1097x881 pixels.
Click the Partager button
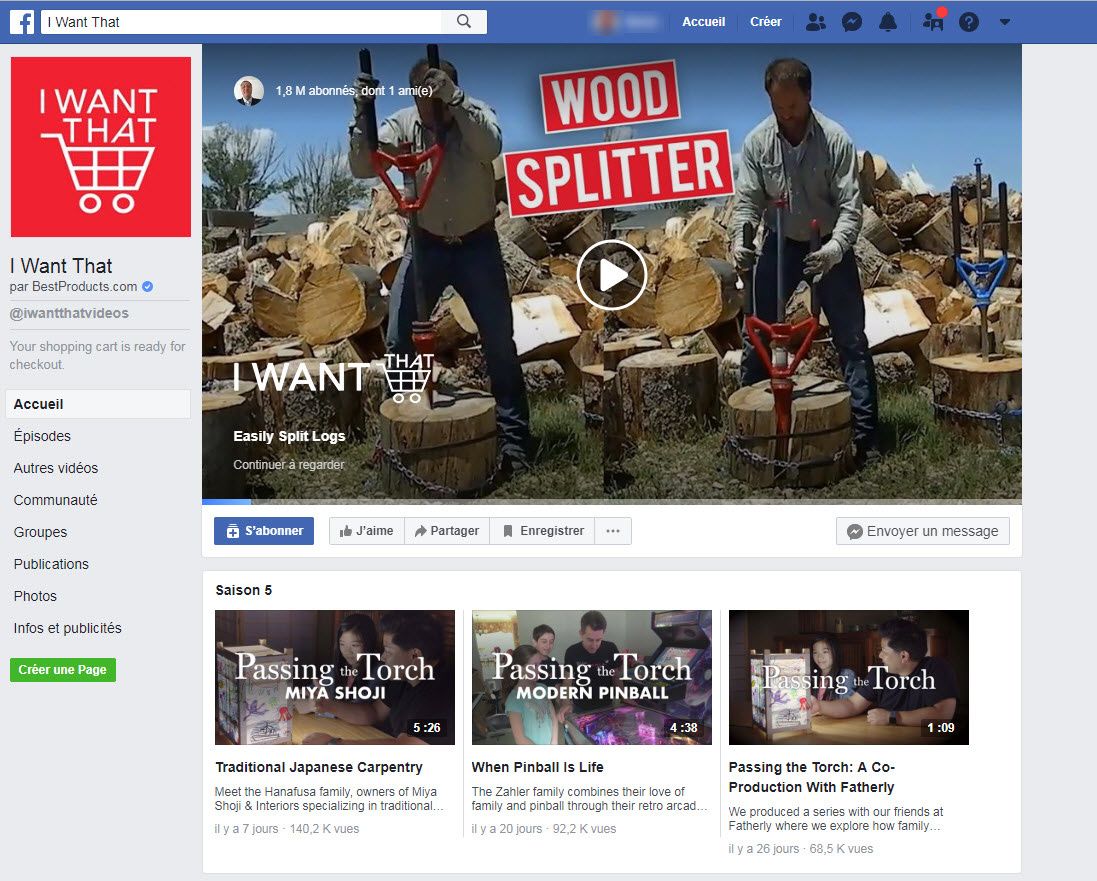click(x=447, y=531)
